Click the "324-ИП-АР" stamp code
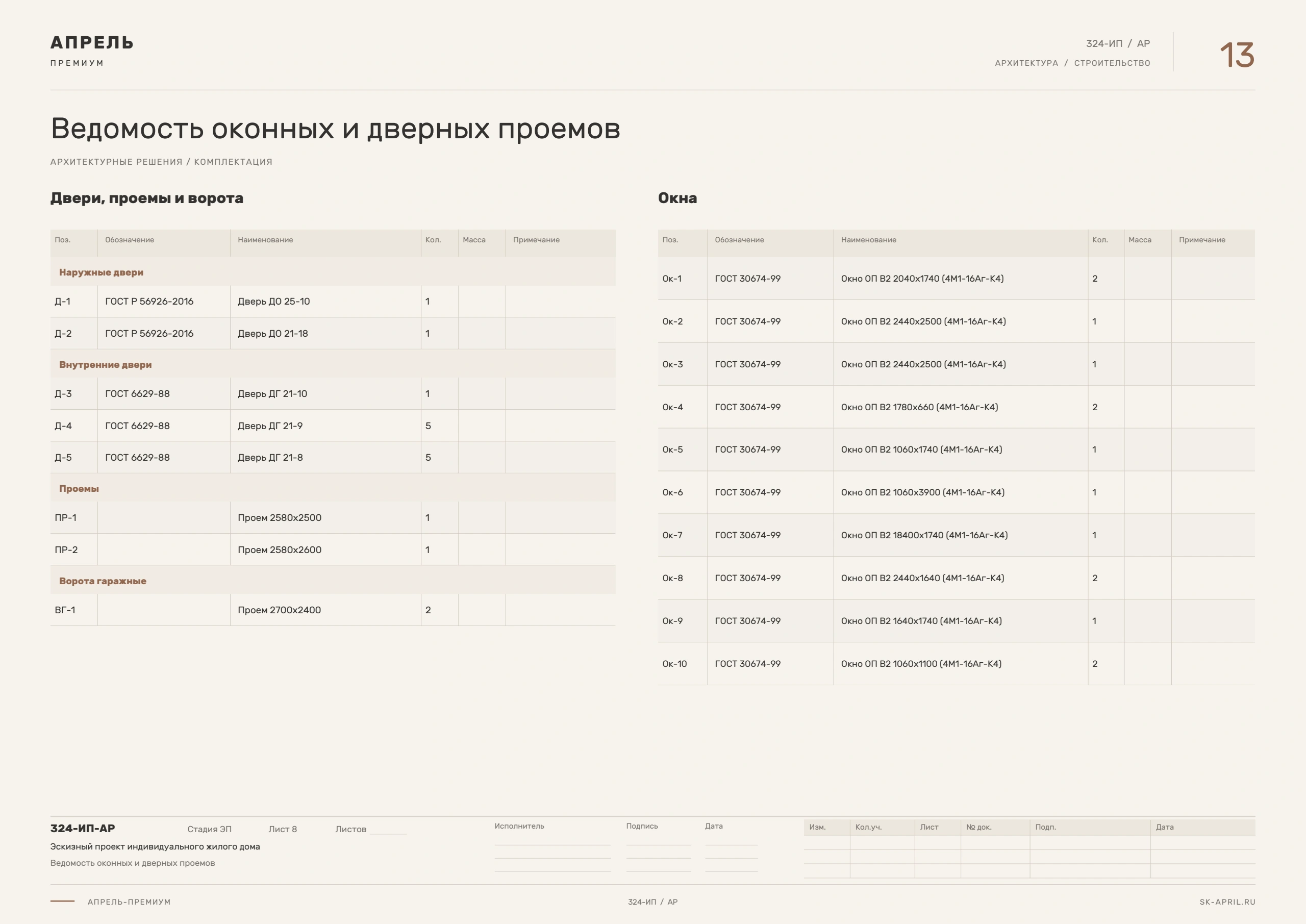Viewport: 1306px width, 924px height. (83, 829)
